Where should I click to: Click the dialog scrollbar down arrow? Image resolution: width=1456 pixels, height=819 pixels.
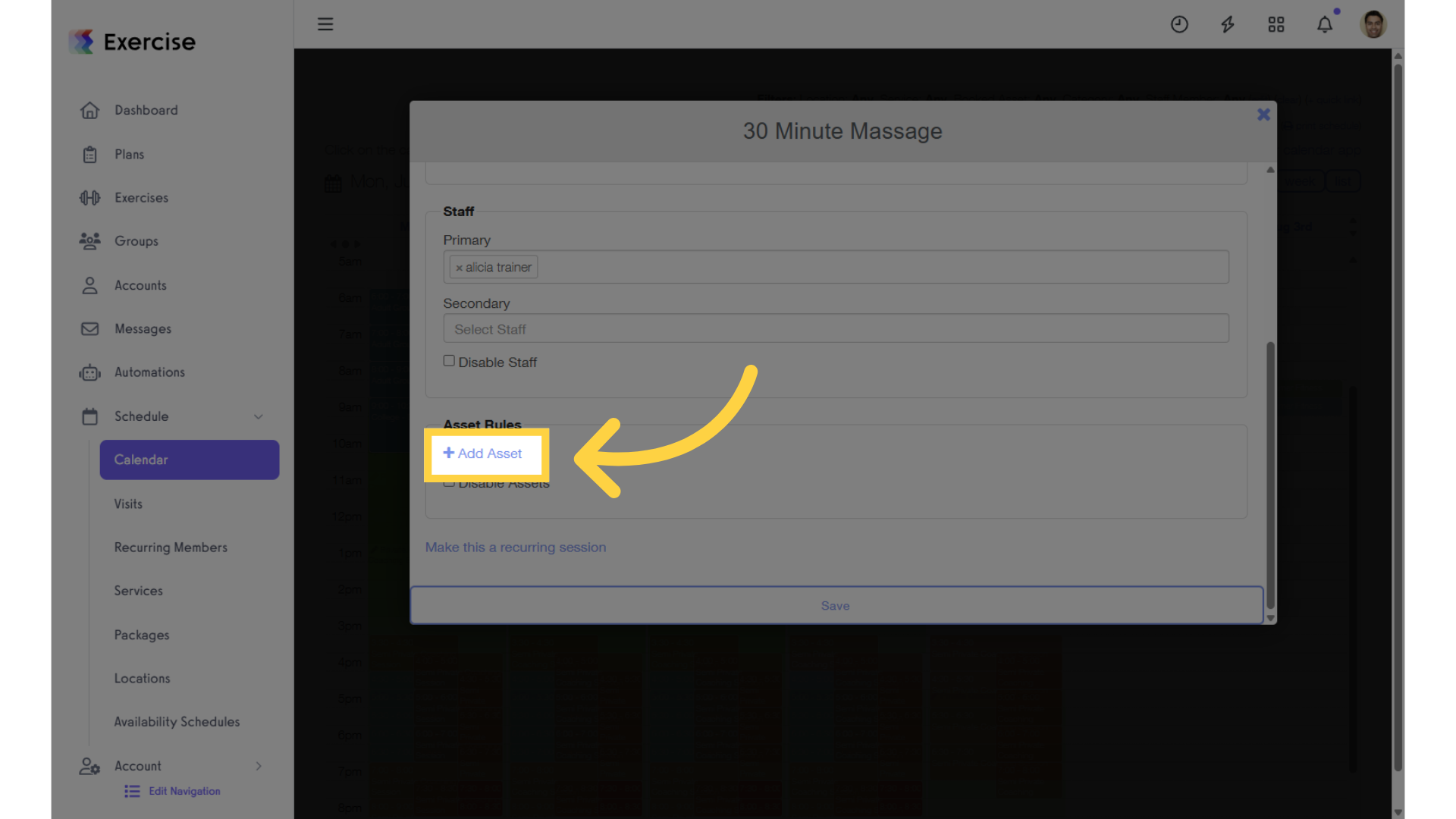[1270, 618]
